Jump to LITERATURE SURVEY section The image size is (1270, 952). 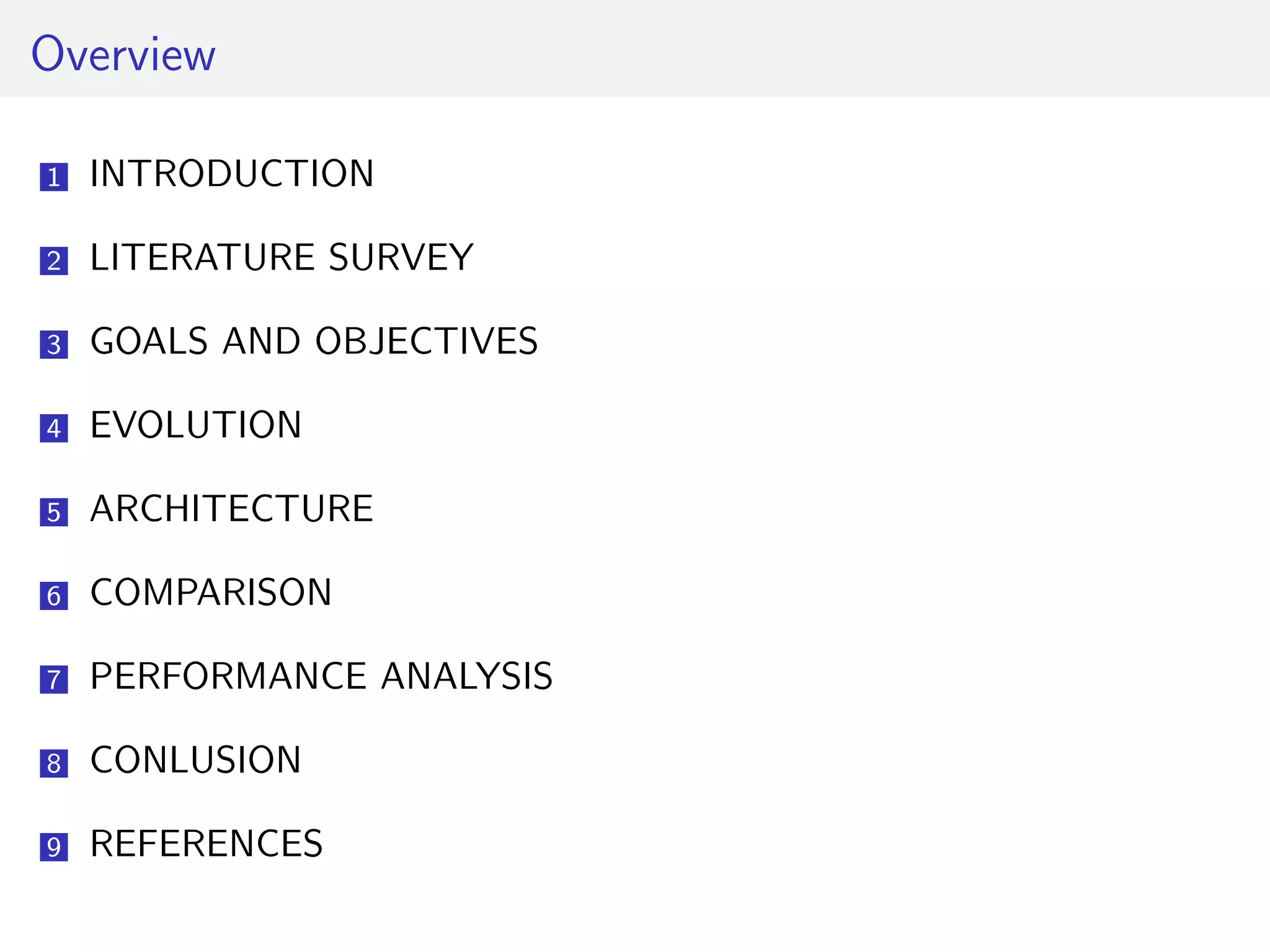tap(282, 257)
